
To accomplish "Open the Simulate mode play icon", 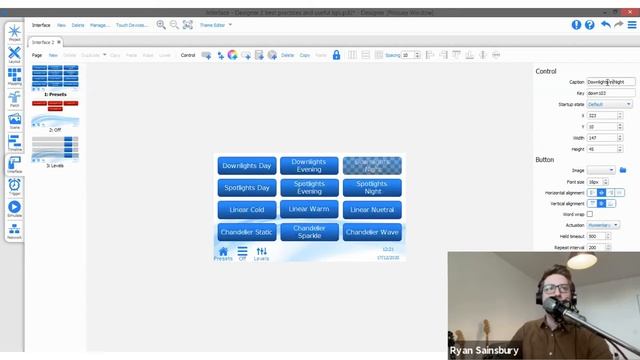I will pyautogui.click(x=14, y=209).
